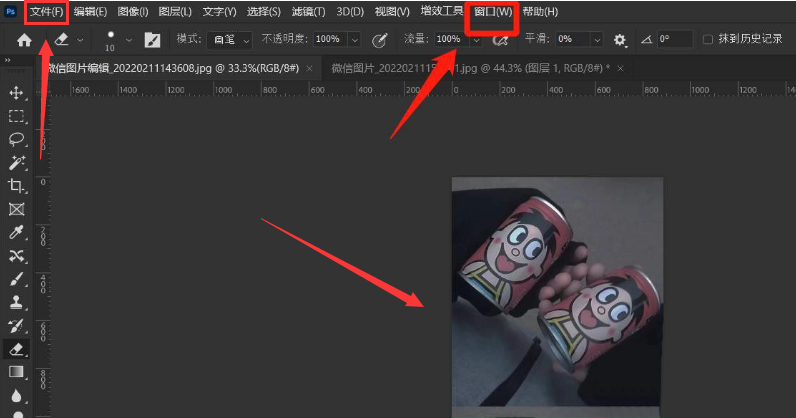Image resolution: width=796 pixels, height=418 pixels.
Task: Open the 3D(D) menu
Action: click(350, 12)
